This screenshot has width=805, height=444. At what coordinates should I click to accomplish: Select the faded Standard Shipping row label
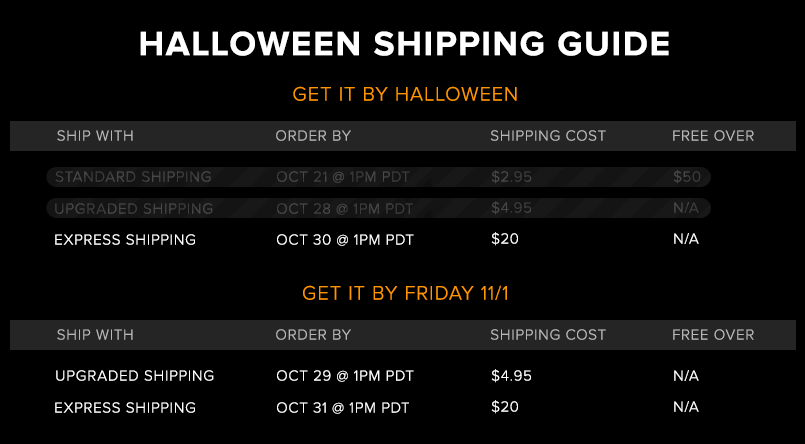click(x=133, y=177)
